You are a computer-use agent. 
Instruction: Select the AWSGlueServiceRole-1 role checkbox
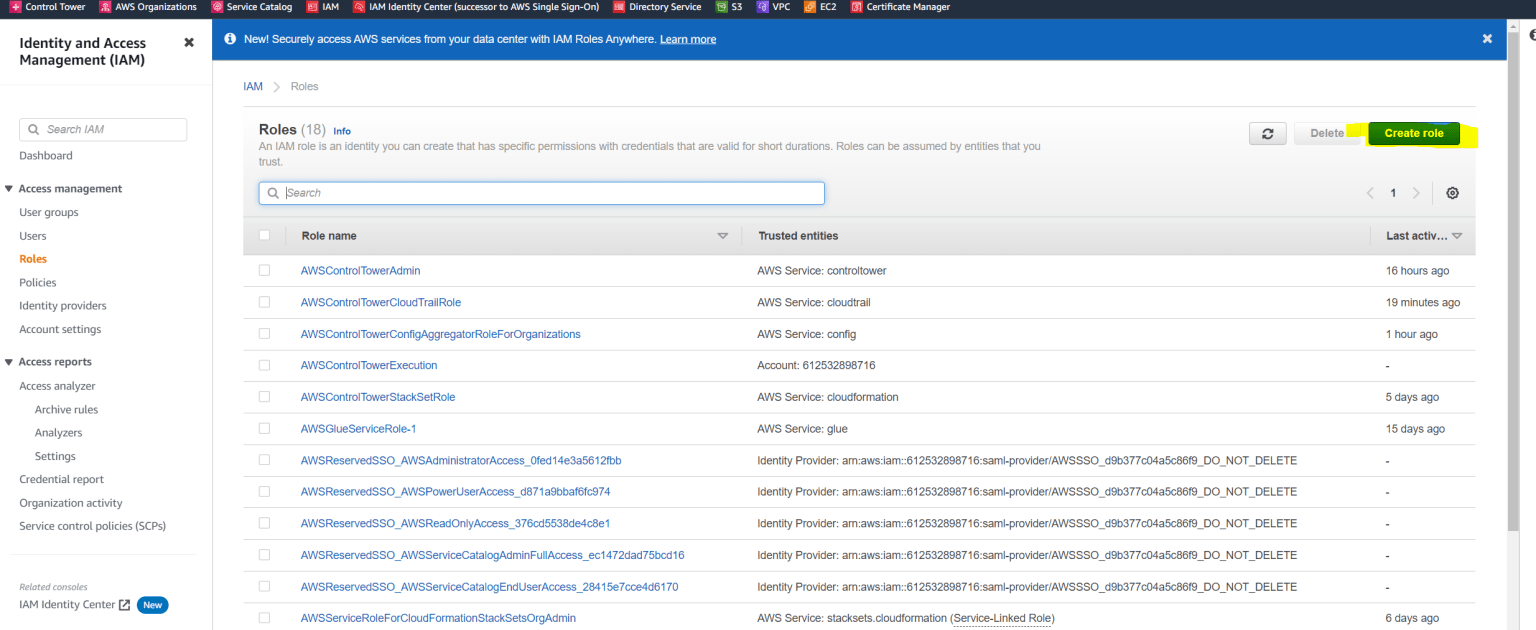coord(265,428)
